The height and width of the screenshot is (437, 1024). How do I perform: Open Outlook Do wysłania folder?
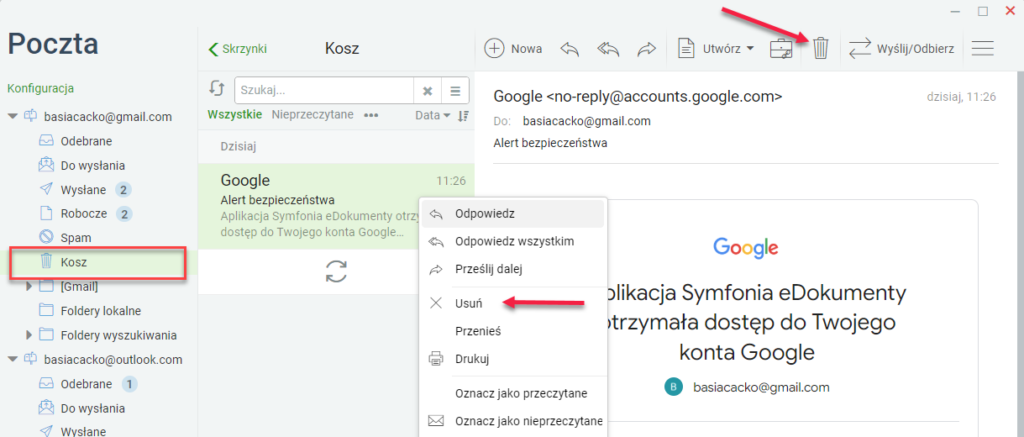[93, 408]
